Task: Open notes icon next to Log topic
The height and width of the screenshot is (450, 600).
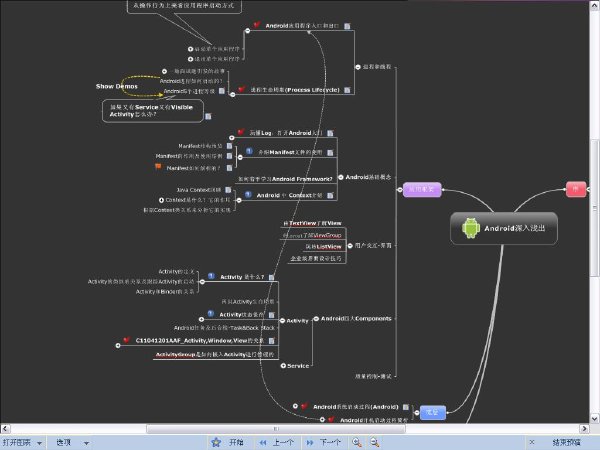Action: click(x=330, y=133)
